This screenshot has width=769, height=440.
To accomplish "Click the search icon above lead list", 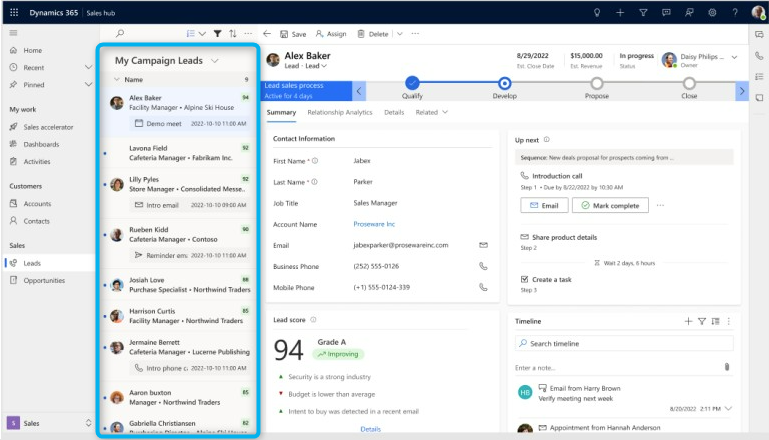I will click(x=120, y=33).
